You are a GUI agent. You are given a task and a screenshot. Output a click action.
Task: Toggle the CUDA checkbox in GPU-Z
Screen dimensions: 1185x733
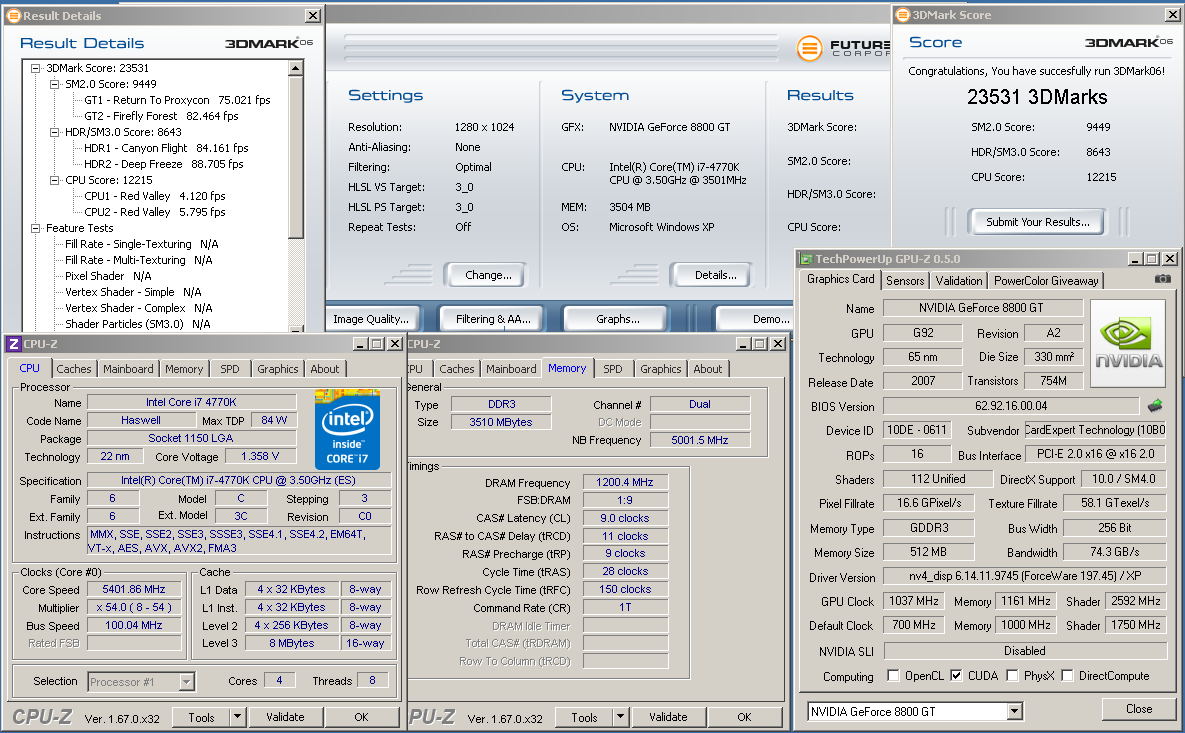[956, 675]
